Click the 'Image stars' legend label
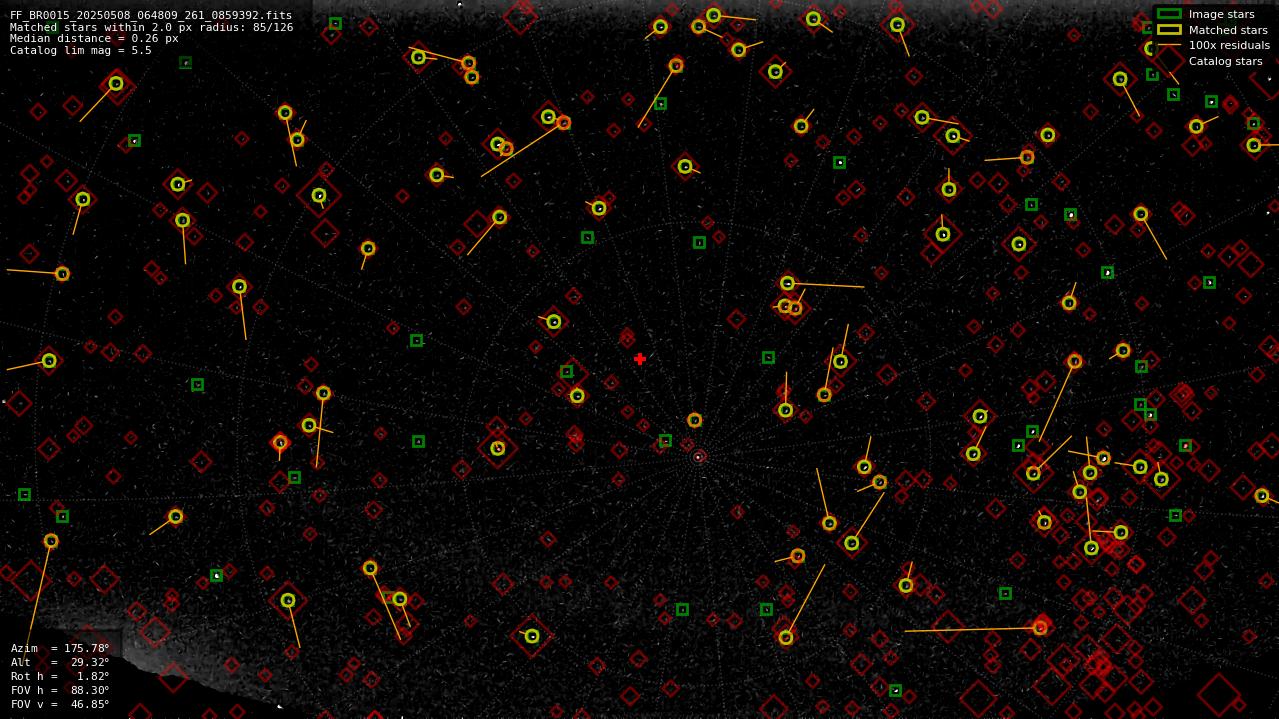Viewport: 1279px width, 719px height. tap(1221, 14)
